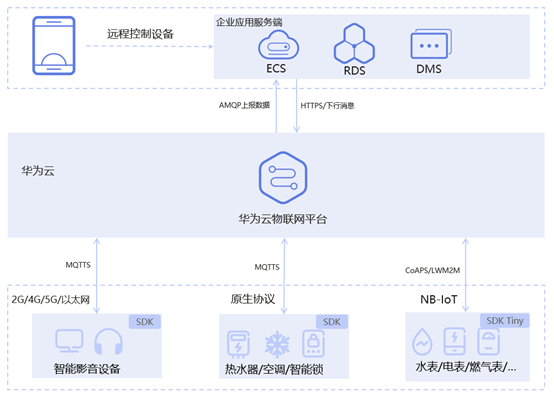Click the SDK badge above 热水器/空调/智能锁
554x398 pixels.
[332, 322]
